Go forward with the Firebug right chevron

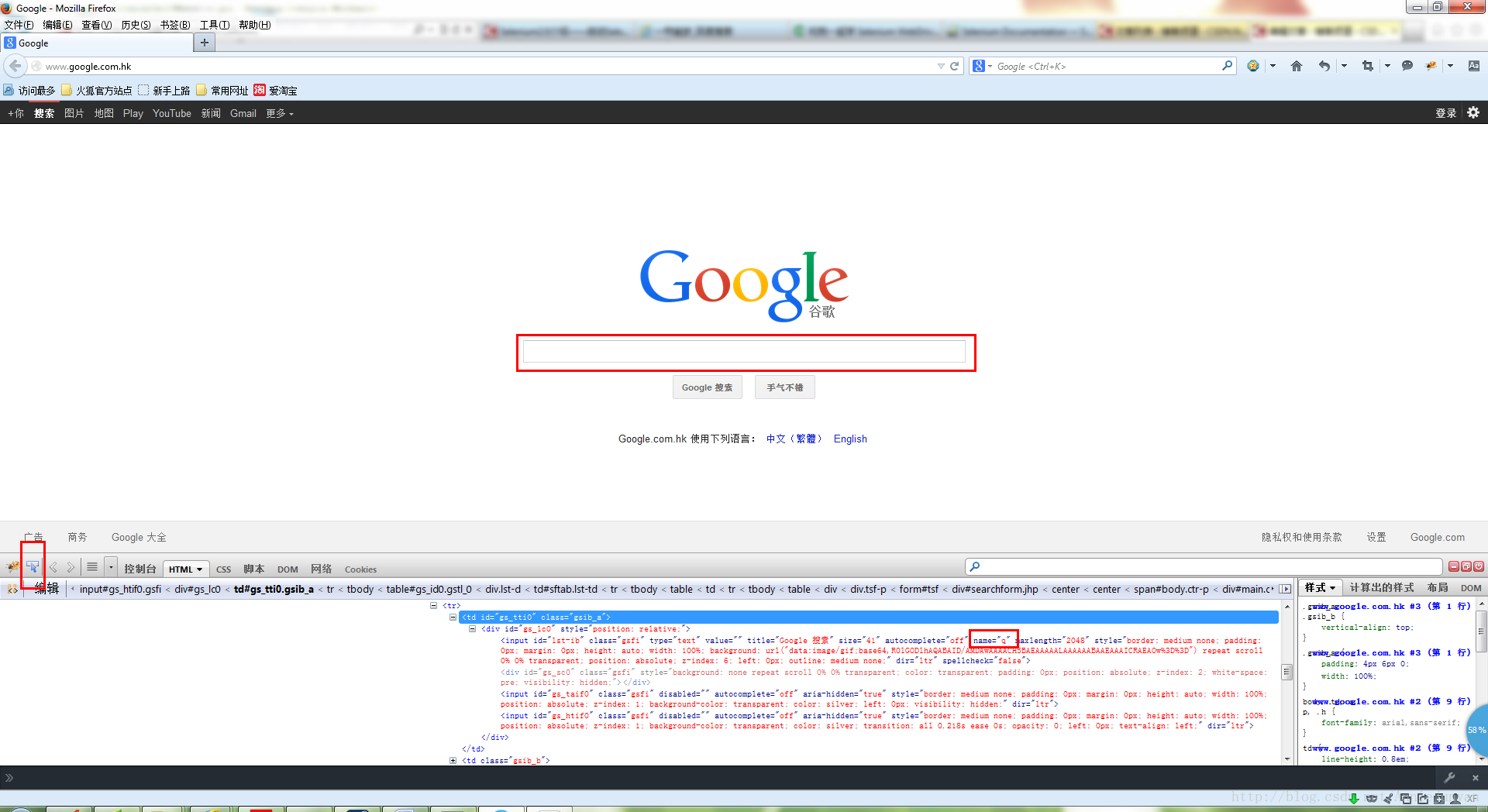[71, 568]
